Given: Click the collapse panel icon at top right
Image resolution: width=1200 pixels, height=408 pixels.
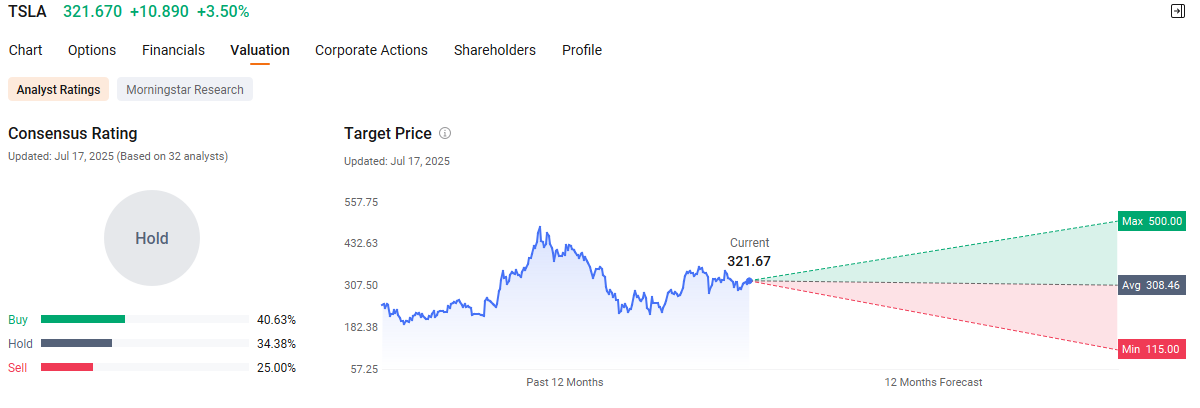Looking at the screenshot, I should 1178,11.
